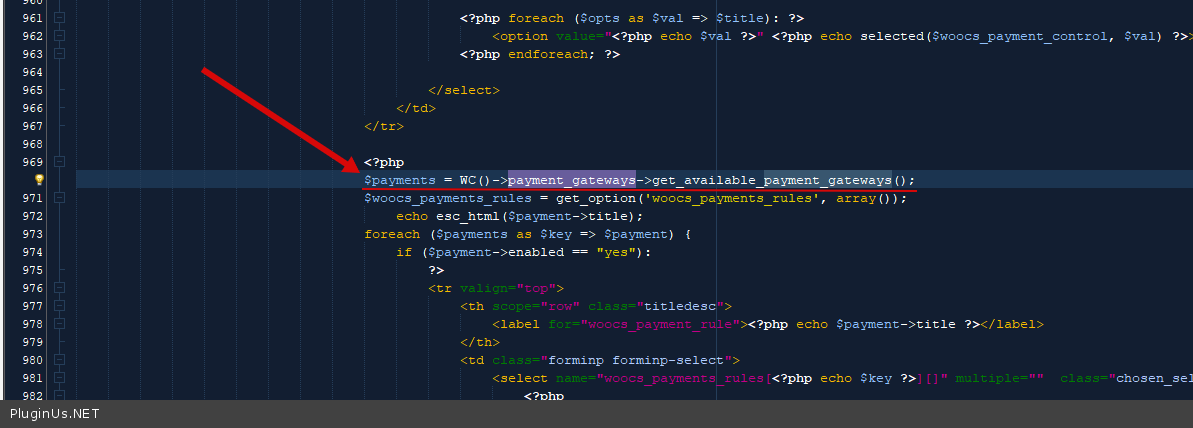The image size is (1193, 428).
Task: Toggle the fold marker at line 971
Action: coord(59,198)
